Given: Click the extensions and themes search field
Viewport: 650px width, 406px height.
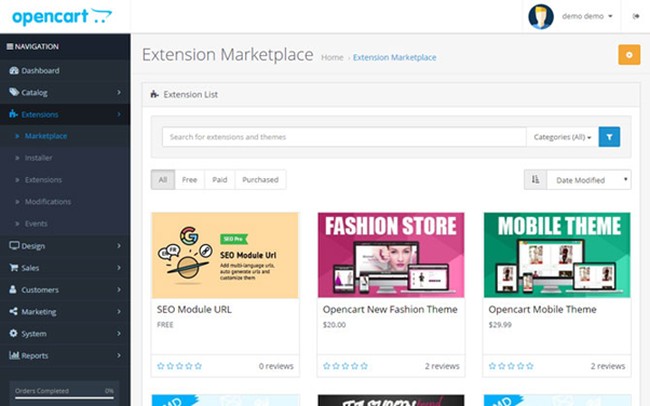Looking at the screenshot, I should point(344,137).
